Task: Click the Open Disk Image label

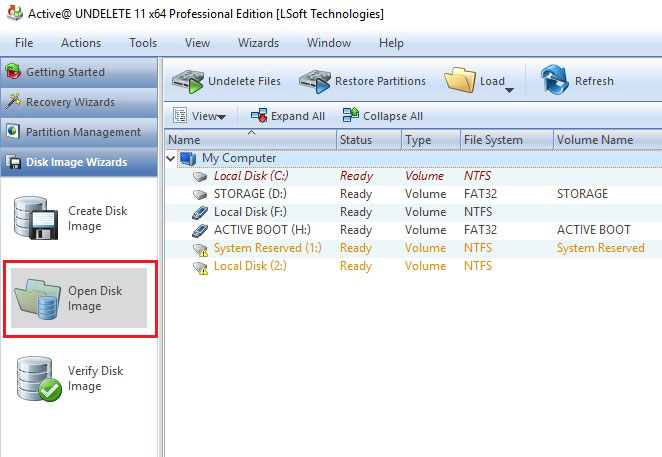Action: (95, 298)
